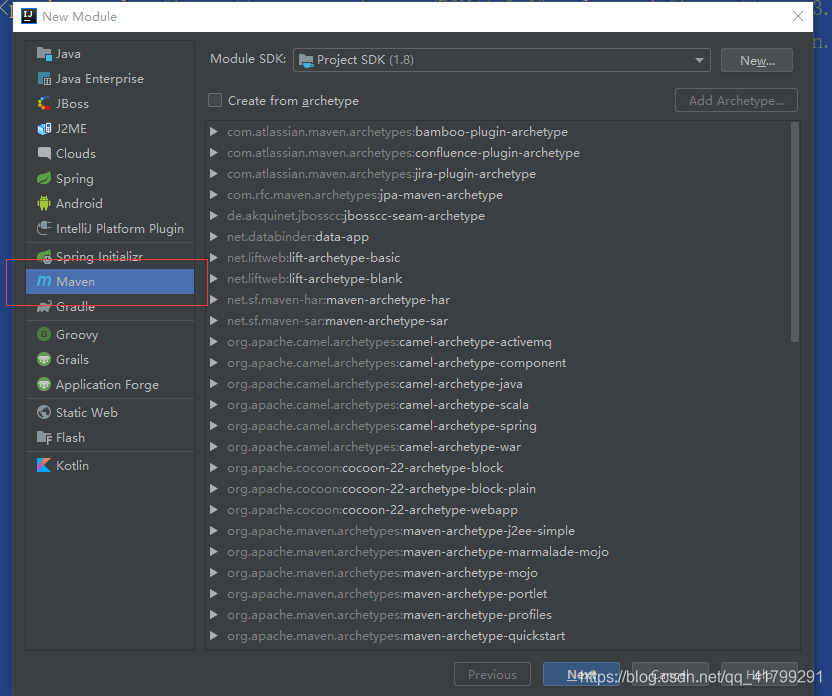This screenshot has height=696, width=832.
Task: Choose the Groovy icon
Action: tap(44, 334)
